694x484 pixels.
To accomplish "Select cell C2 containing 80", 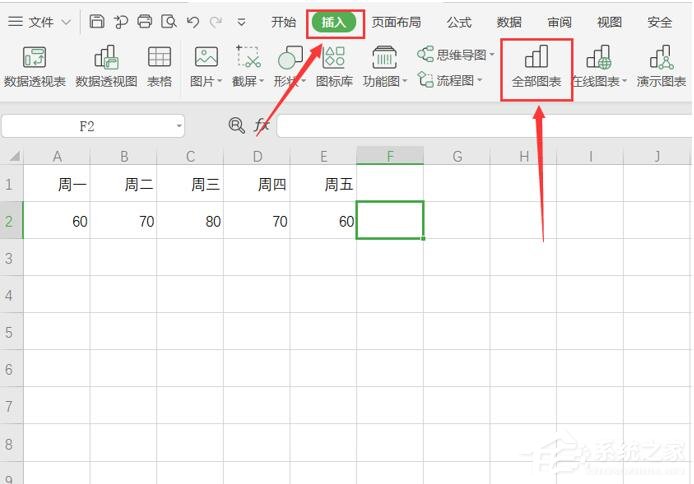I will pyautogui.click(x=190, y=221).
